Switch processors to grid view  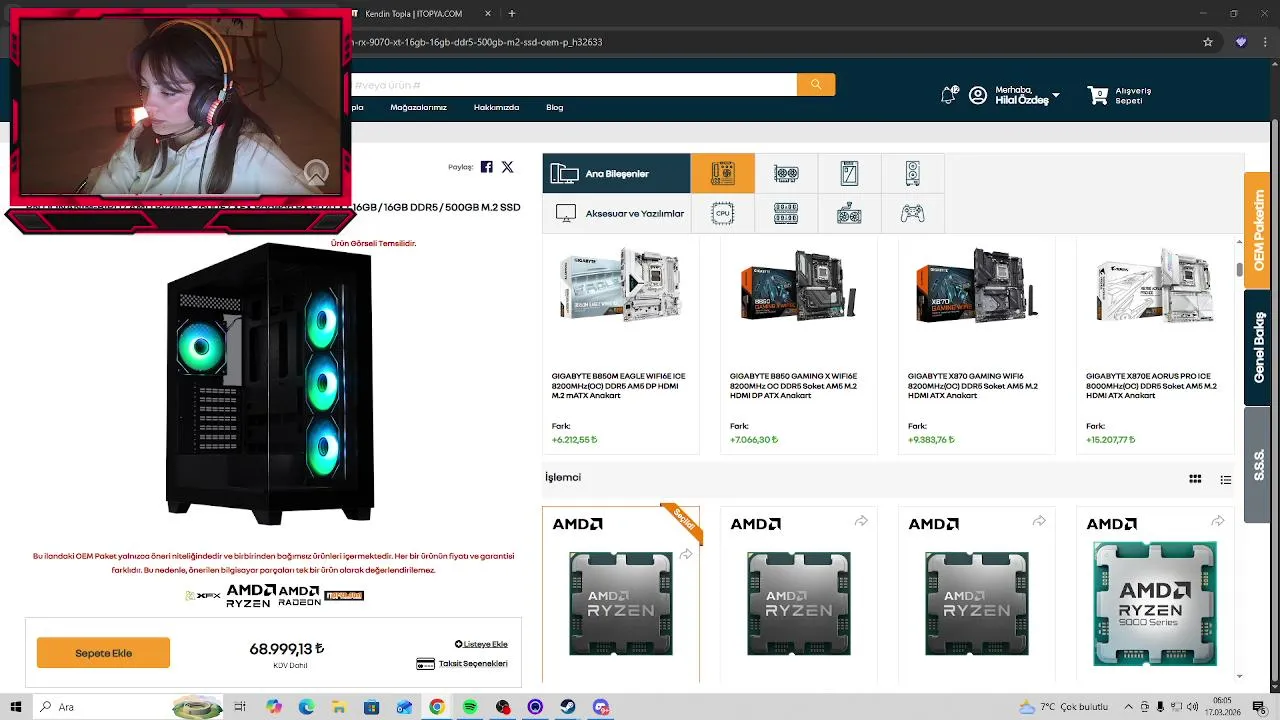click(1195, 479)
